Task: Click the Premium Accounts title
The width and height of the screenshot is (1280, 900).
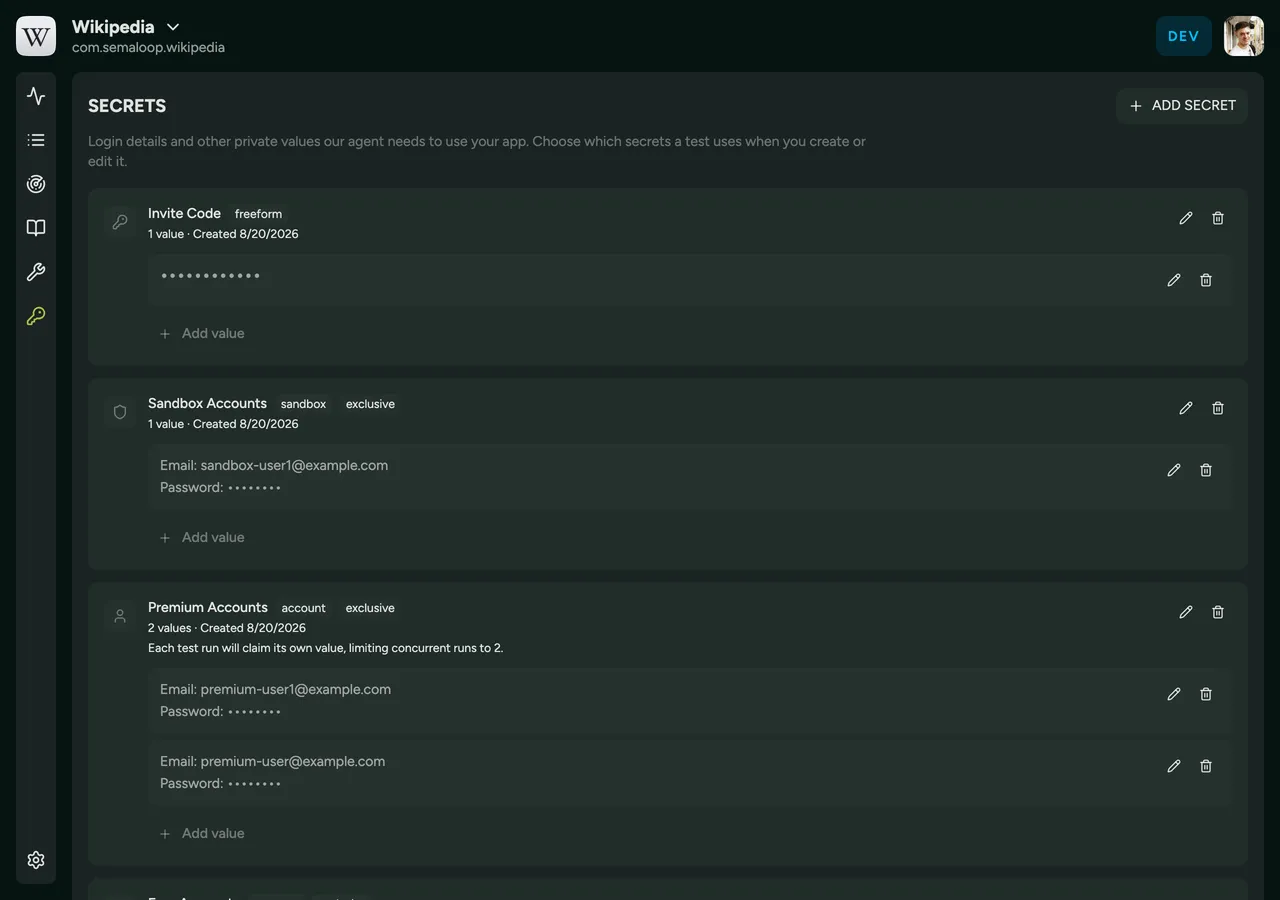Action: (208, 607)
